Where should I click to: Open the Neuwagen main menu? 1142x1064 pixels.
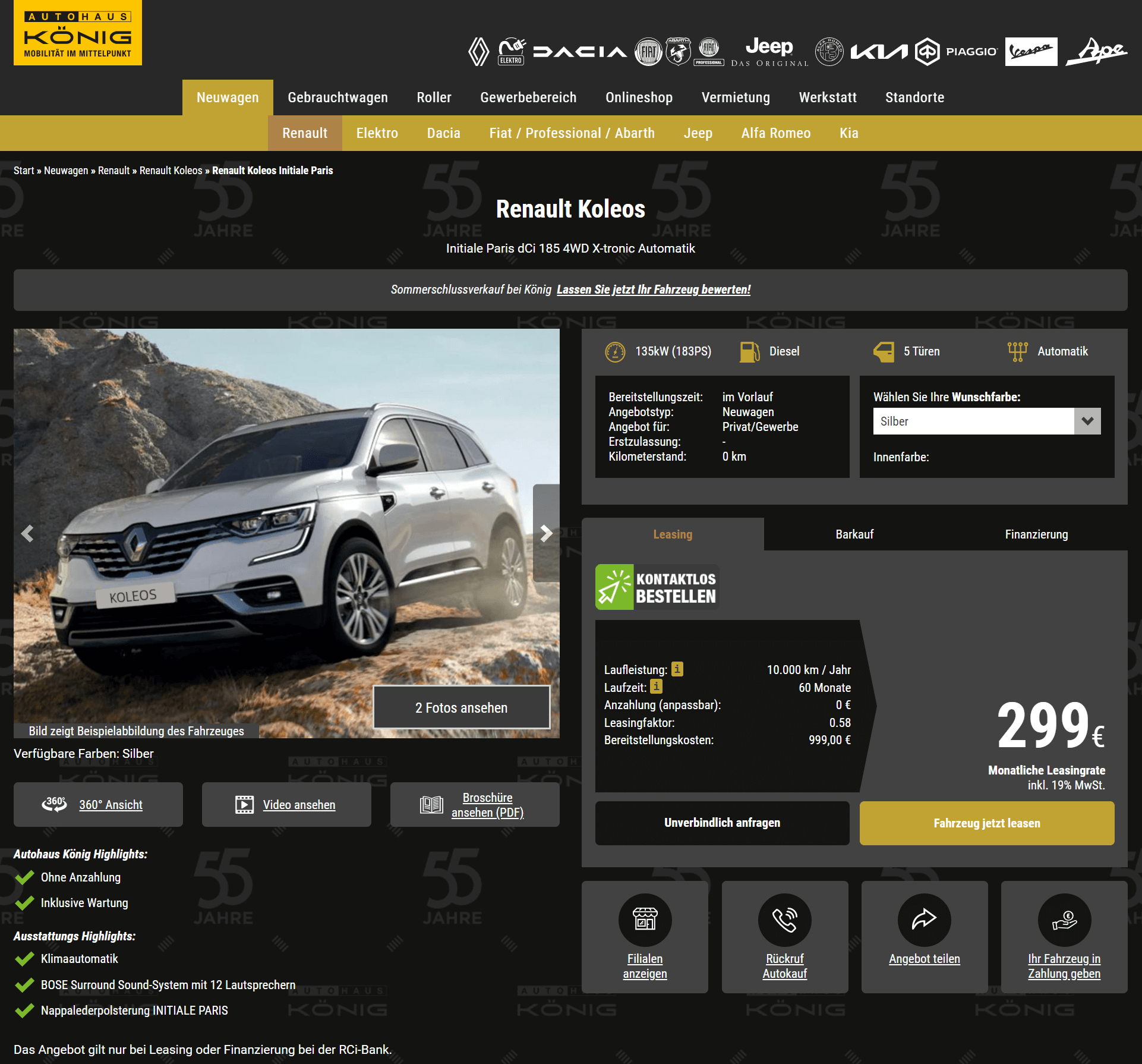click(x=228, y=97)
